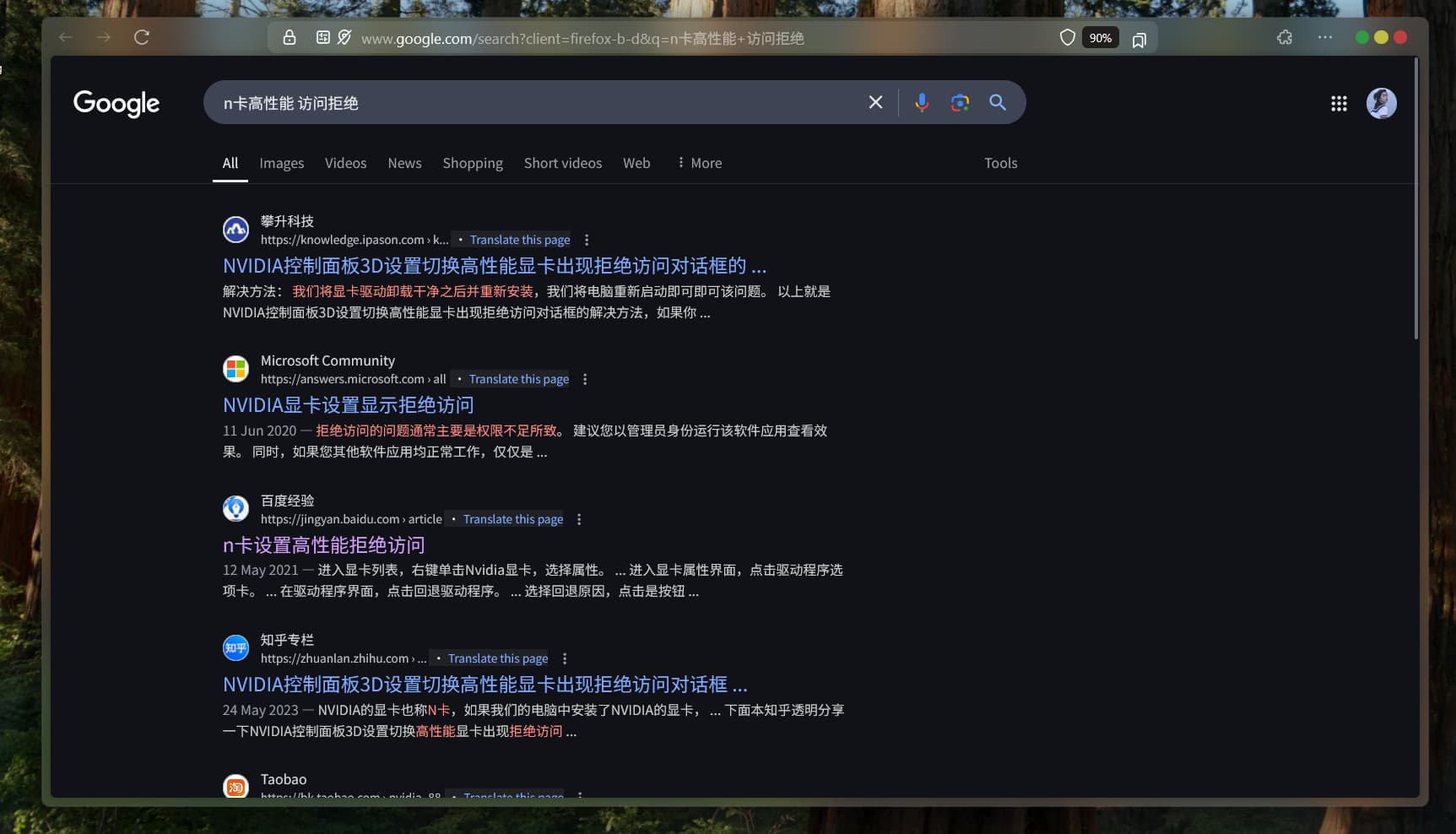Open the extensions puzzle icon
The width and height of the screenshot is (1456, 834).
tap(1285, 37)
